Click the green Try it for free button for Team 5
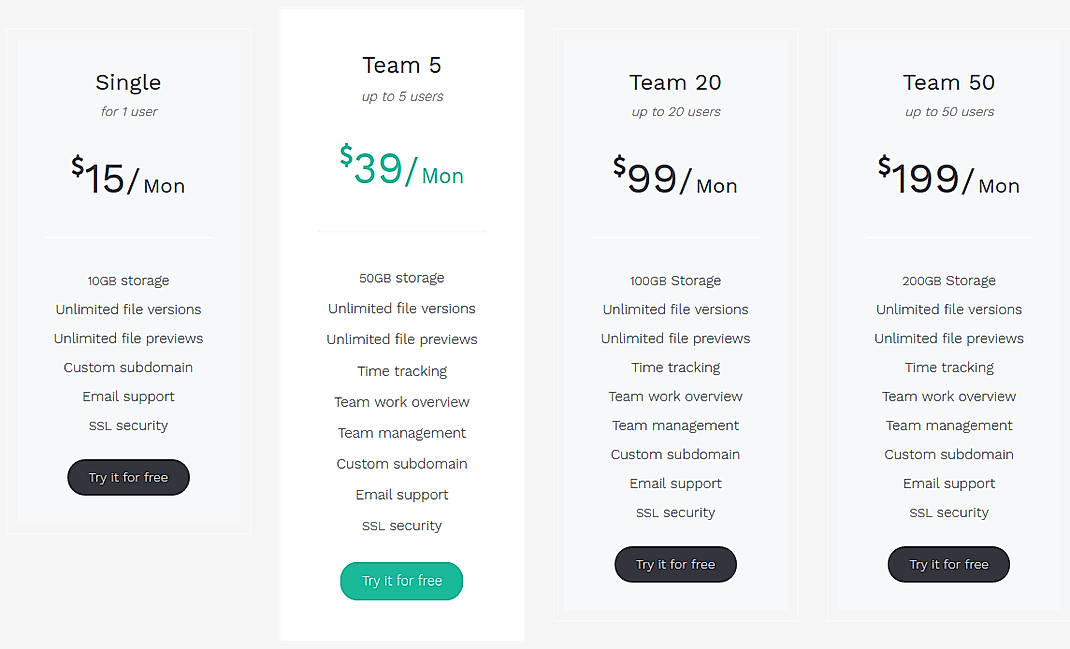This screenshot has height=649, width=1070. coord(401,581)
